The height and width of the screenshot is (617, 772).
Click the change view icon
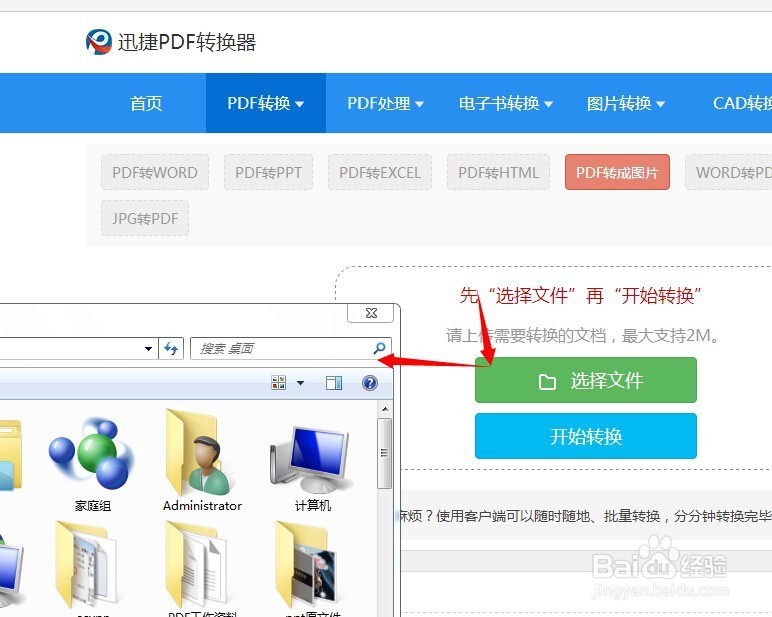point(279,383)
